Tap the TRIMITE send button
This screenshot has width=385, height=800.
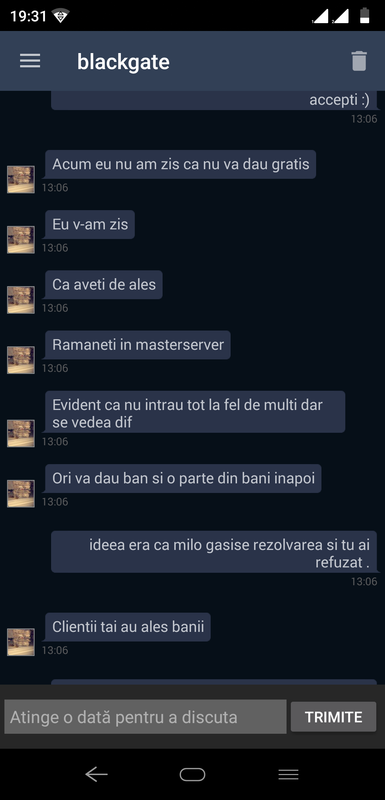click(x=333, y=717)
